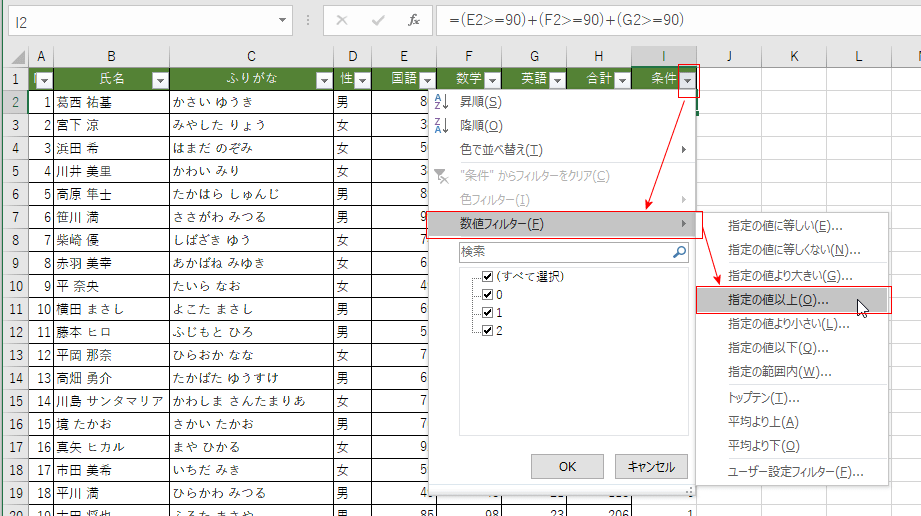Click the formula bar options dots
The image size is (921, 516).
click(308, 21)
